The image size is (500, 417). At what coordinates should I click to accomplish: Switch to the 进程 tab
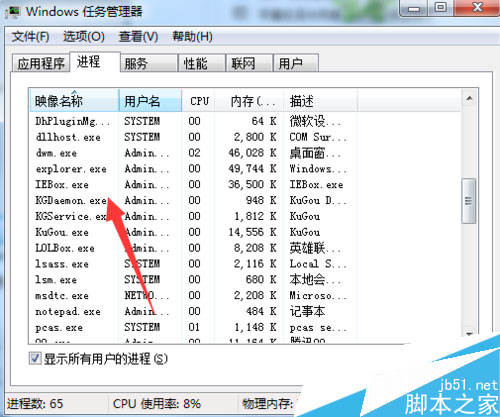tap(95, 62)
